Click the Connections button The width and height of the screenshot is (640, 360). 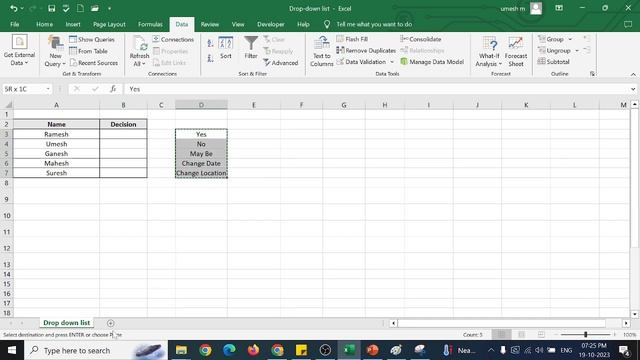tap(173, 40)
